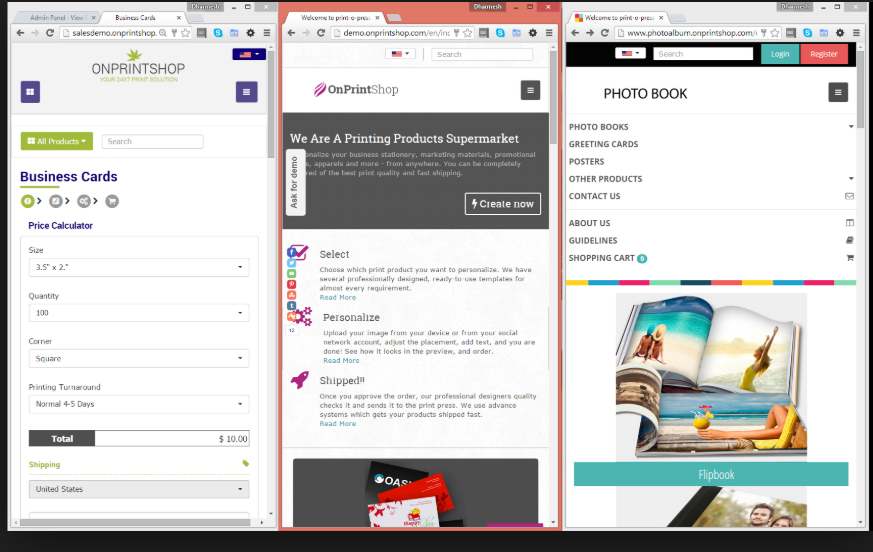Image resolution: width=873 pixels, height=552 pixels.
Task: Share via the Pinterest icon in sidebar
Action: [x=291, y=284]
